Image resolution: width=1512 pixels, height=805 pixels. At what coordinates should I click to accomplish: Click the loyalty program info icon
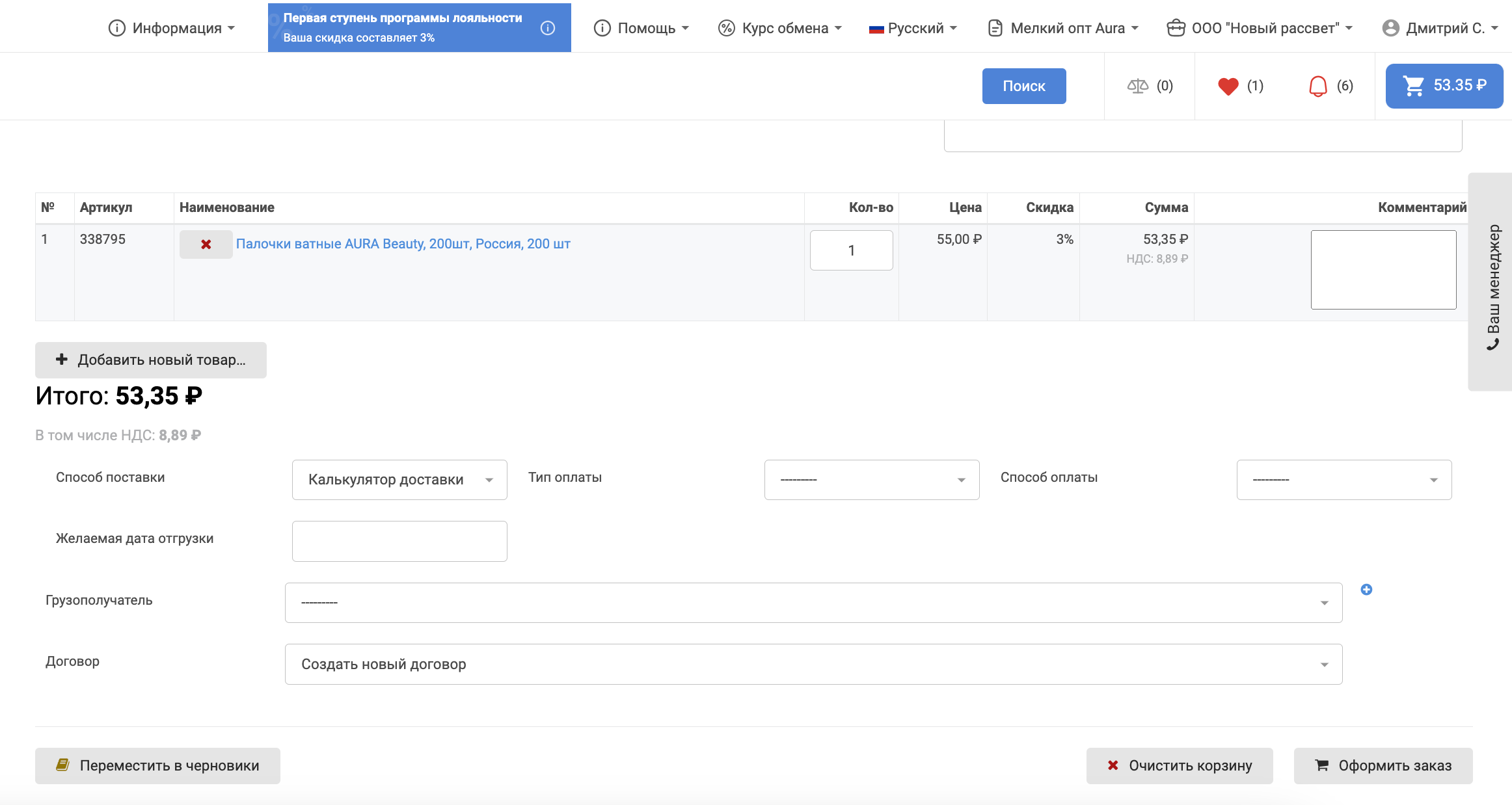(548, 28)
